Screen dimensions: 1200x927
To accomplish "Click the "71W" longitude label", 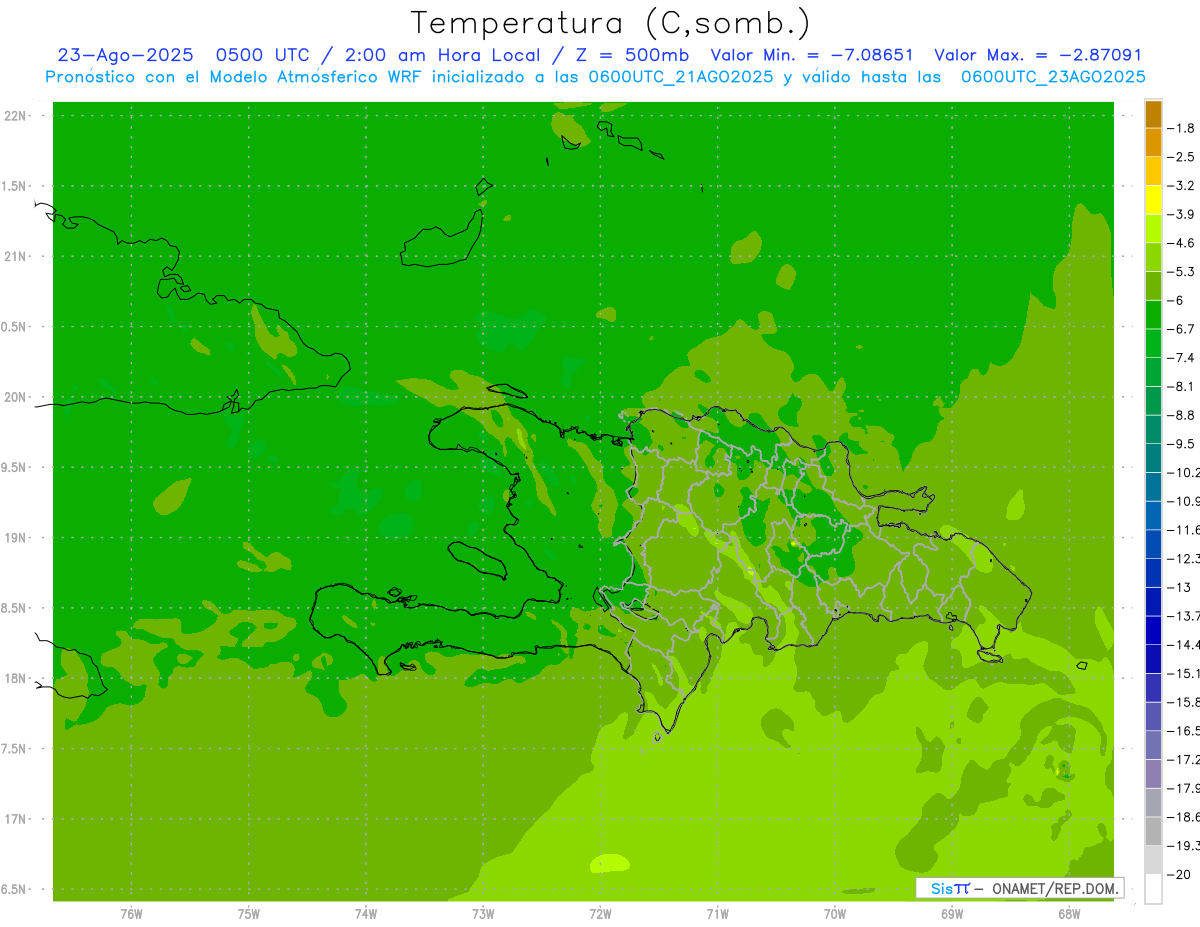I will pos(717,914).
